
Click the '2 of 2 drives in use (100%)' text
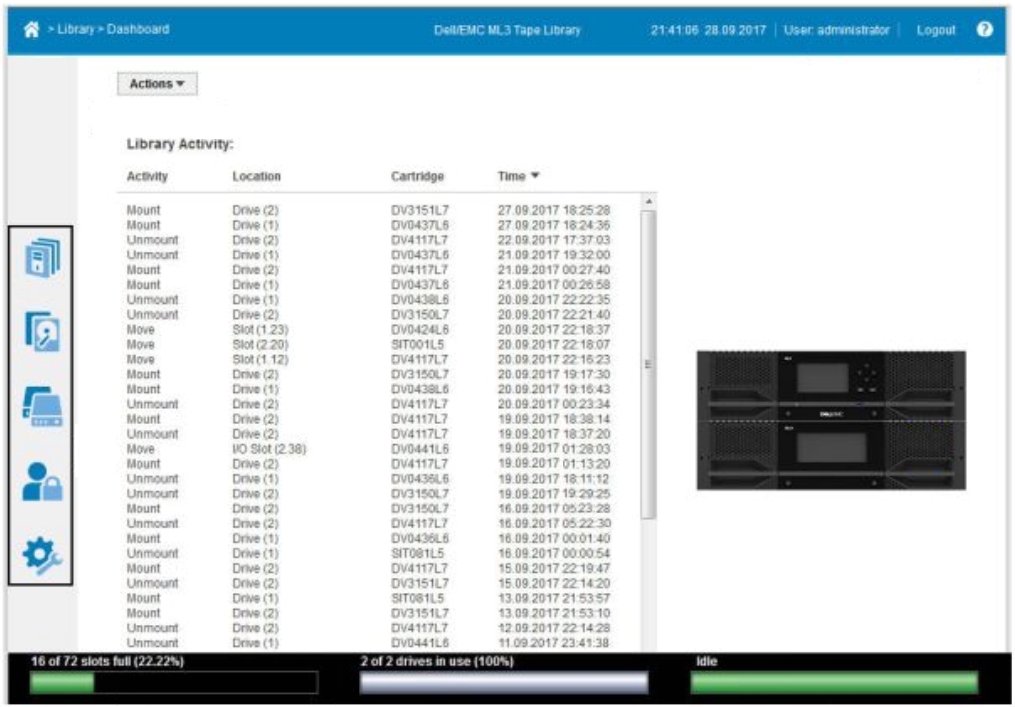[437, 661]
